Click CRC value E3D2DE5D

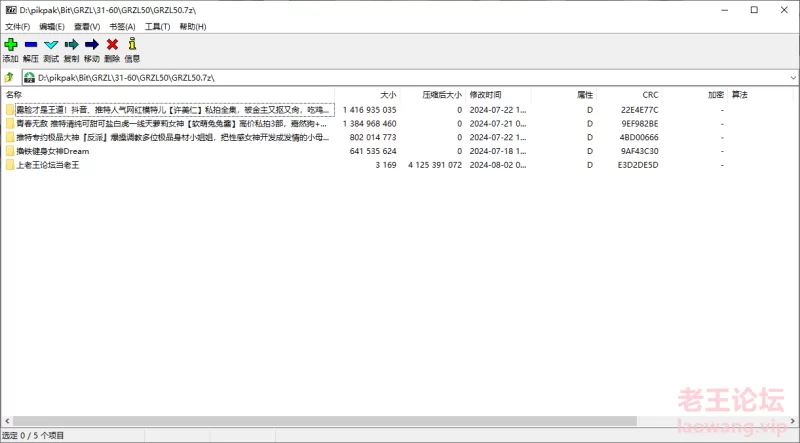point(638,165)
